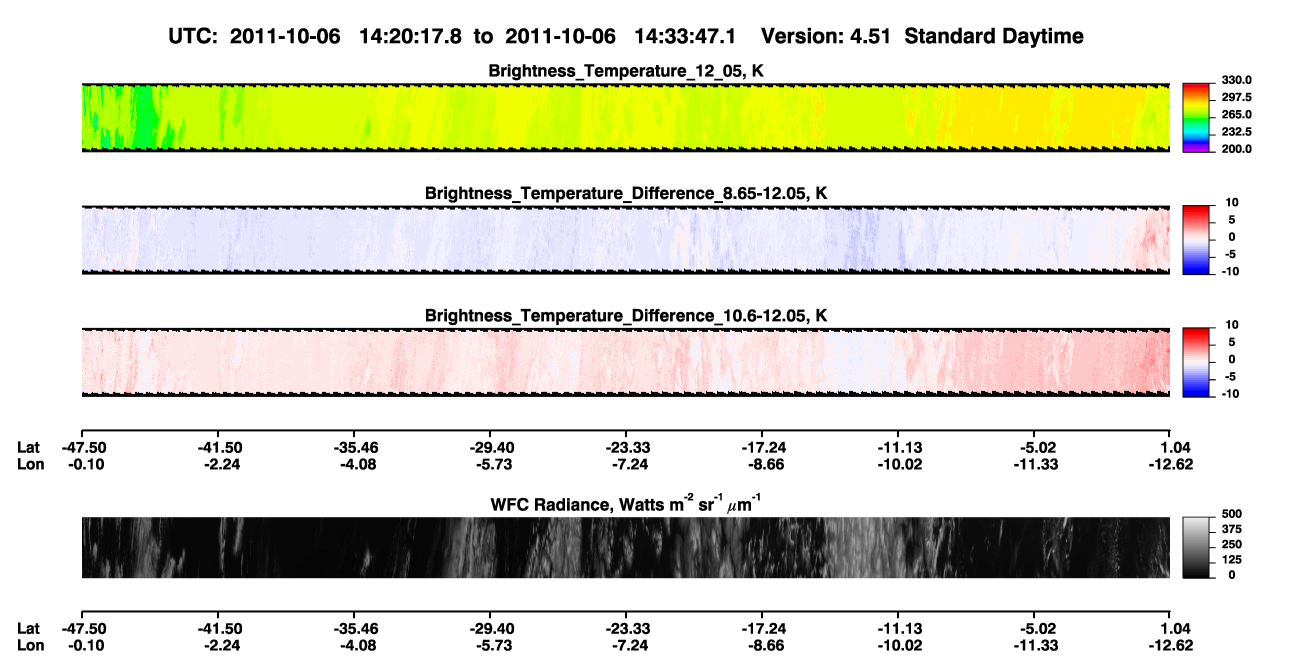Click longitude '-0.10' on the axis below WFC Radiance

coord(84,645)
